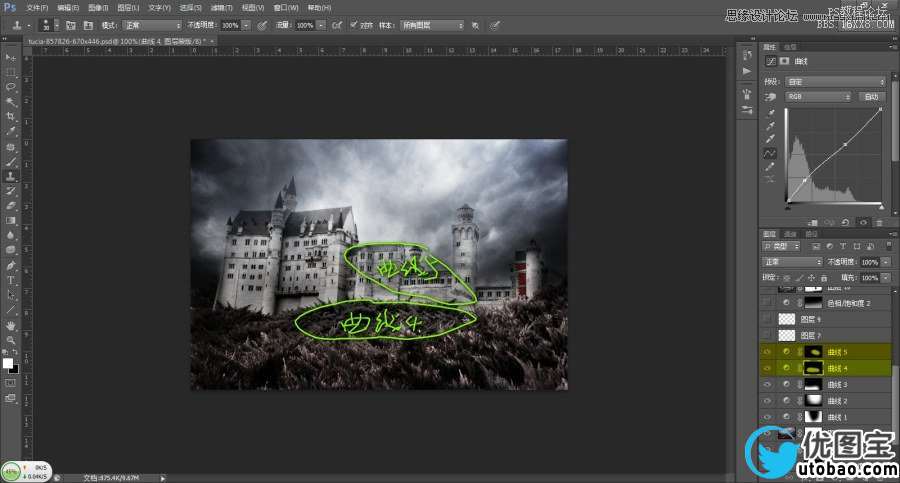This screenshot has width=900, height=483.
Task: Select the Lasso tool
Action: point(10,87)
